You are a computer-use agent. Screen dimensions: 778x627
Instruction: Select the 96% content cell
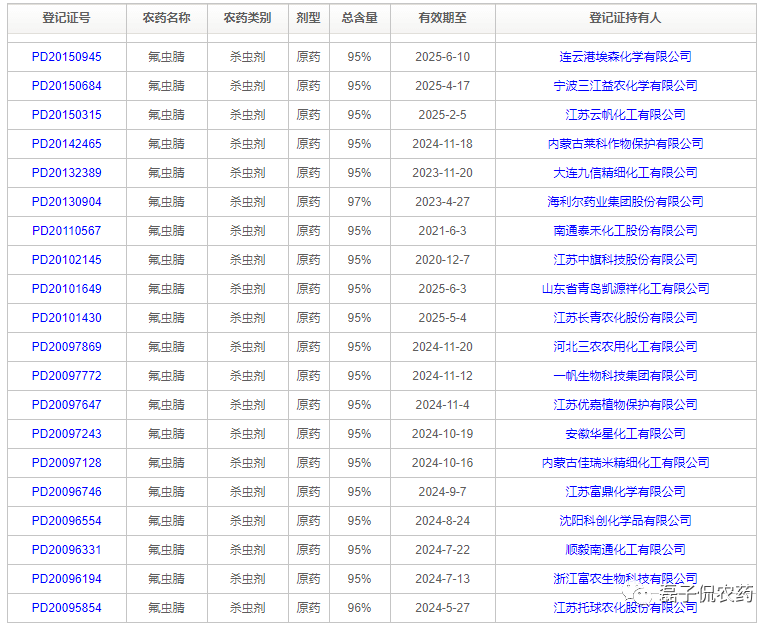click(x=359, y=608)
